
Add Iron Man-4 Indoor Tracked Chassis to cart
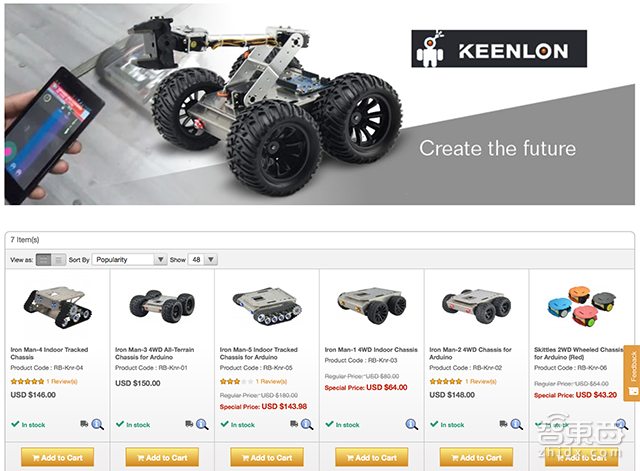[58, 458]
